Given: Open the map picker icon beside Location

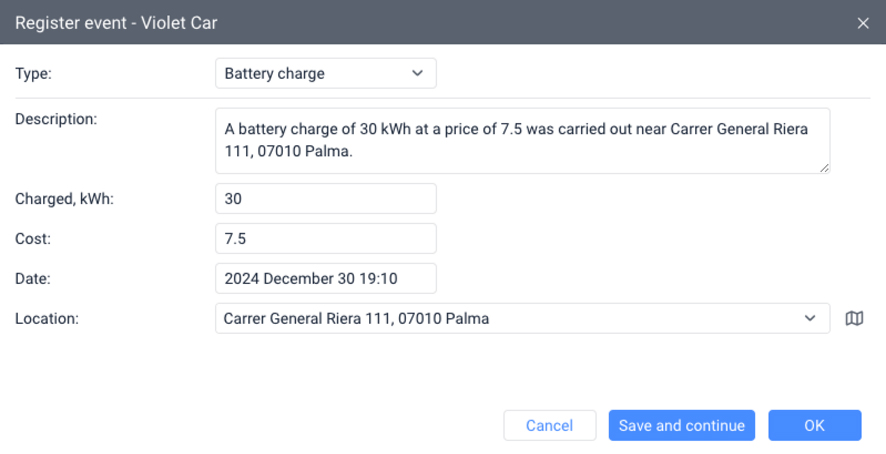Looking at the screenshot, I should 854,318.
